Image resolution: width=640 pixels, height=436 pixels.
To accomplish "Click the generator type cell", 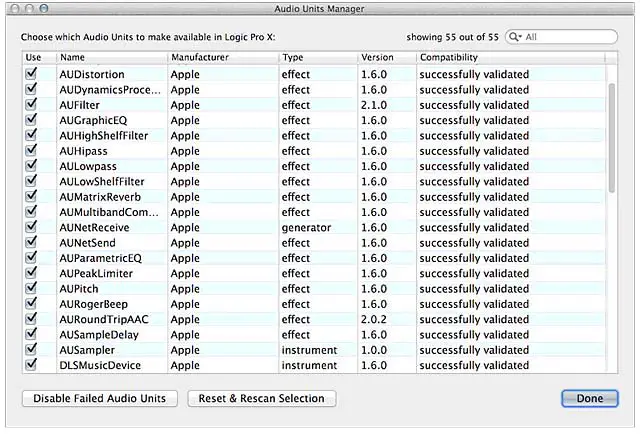I will click(306, 228).
